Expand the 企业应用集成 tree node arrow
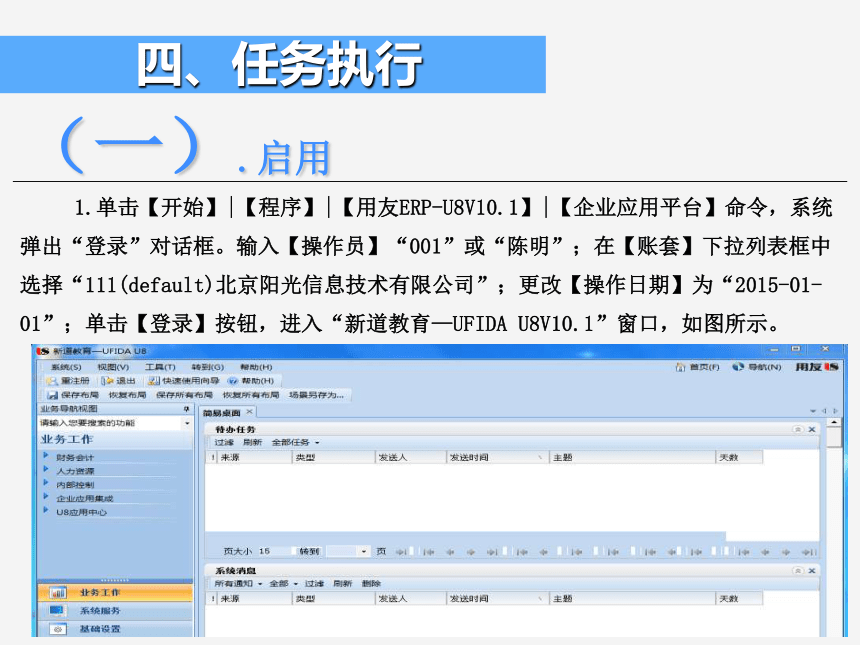This screenshot has width=860, height=645. coord(46,497)
